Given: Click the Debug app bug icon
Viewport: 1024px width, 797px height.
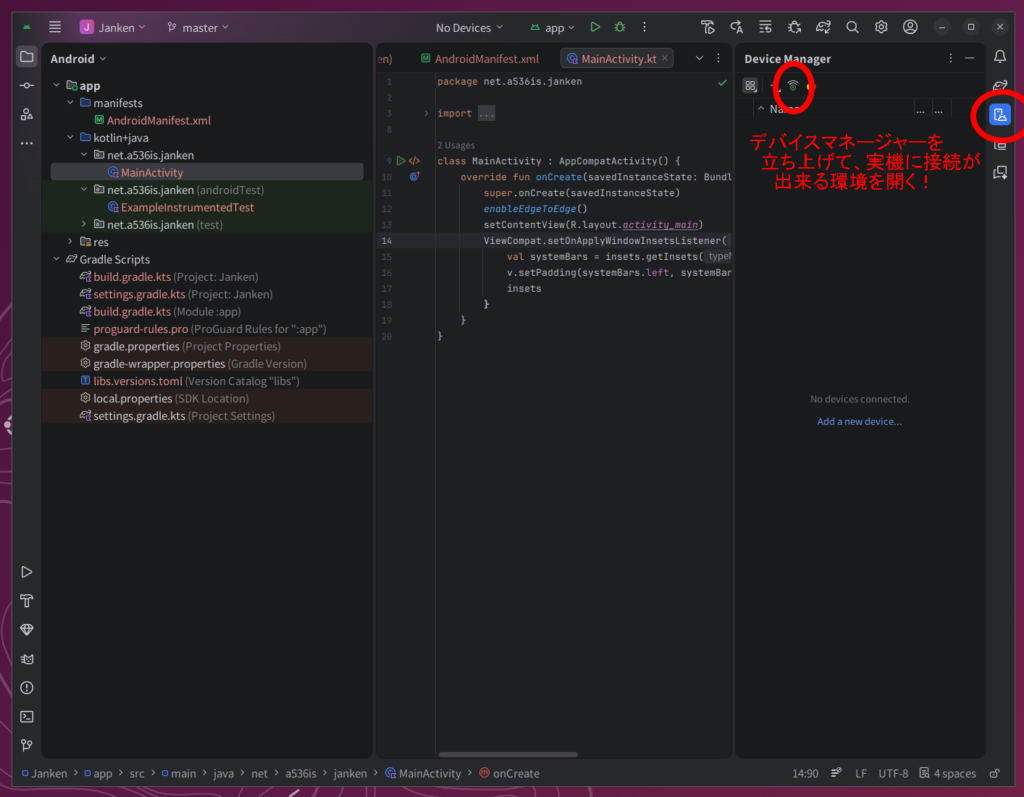Looking at the screenshot, I should coord(620,28).
